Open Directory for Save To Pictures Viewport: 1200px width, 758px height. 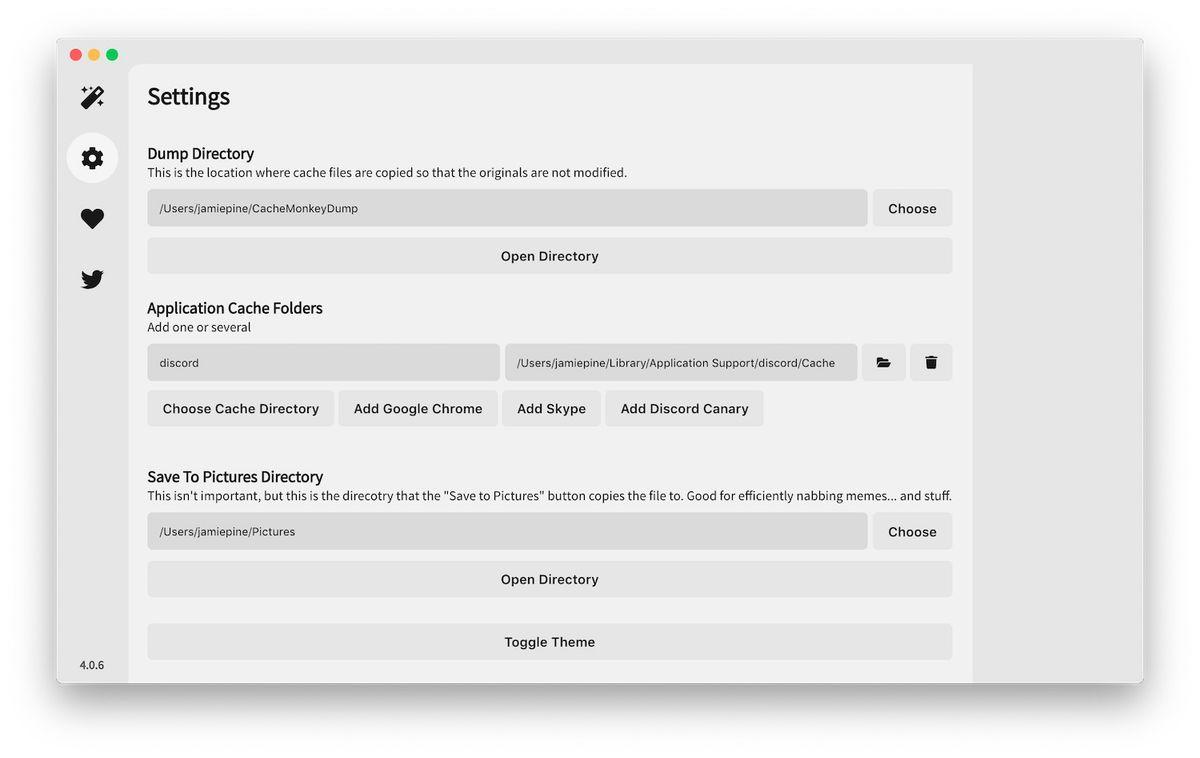pos(550,579)
